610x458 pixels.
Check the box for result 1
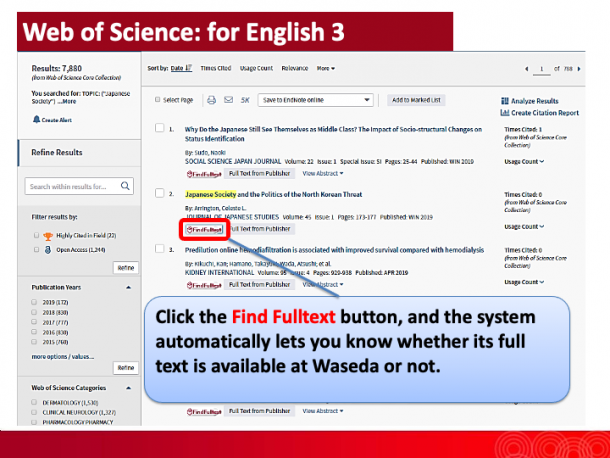point(160,128)
